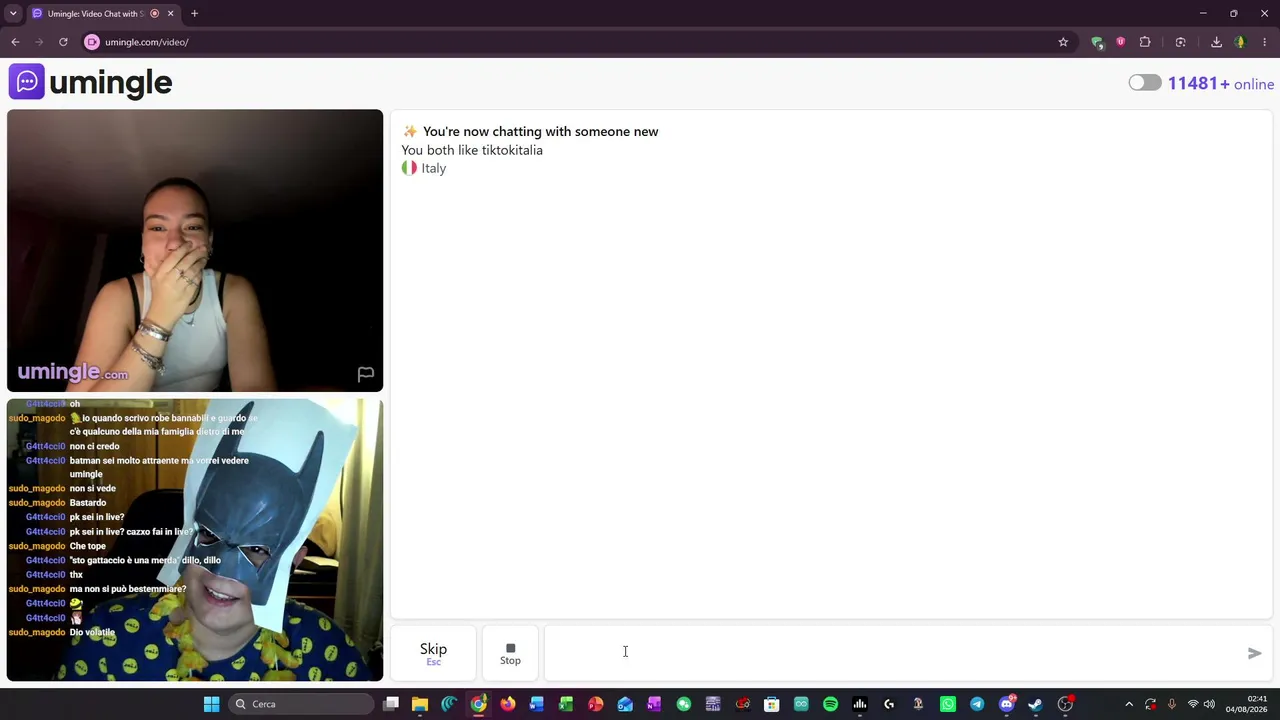Click the green shield extension icon
The image size is (1280, 720).
pyautogui.click(x=1097, y=42)
